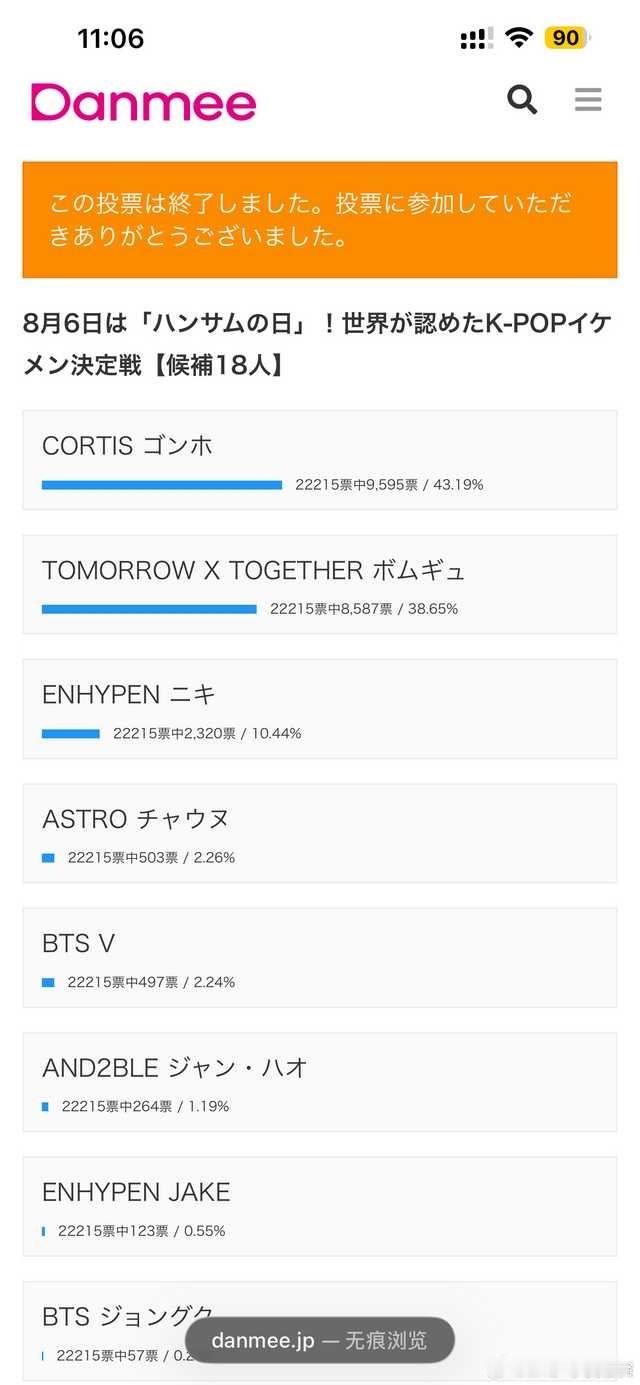Select the ASTRO チャウヌ result row

pos(320,833)
